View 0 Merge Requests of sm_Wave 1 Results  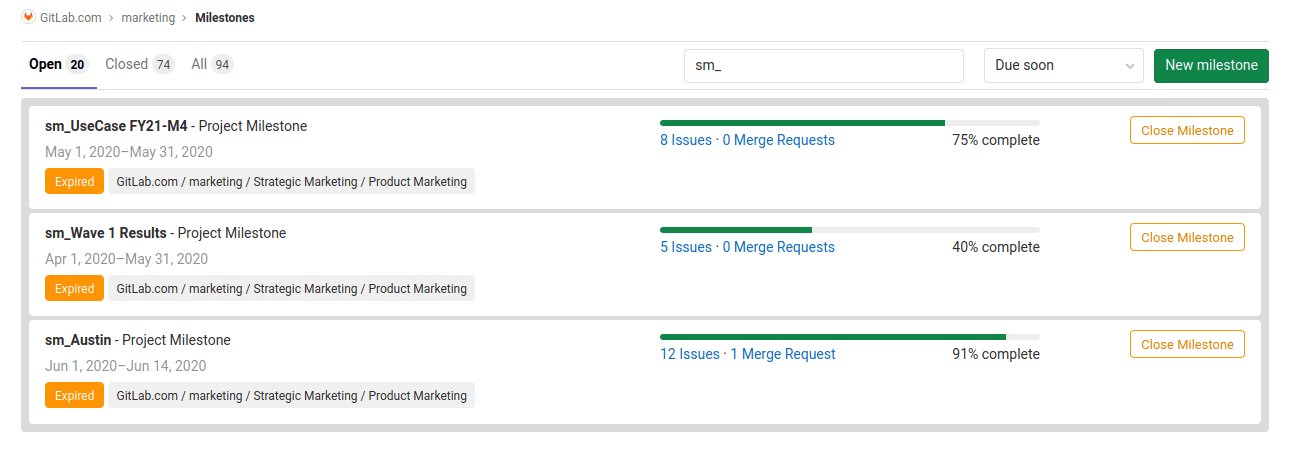click(x=779, y=247)
